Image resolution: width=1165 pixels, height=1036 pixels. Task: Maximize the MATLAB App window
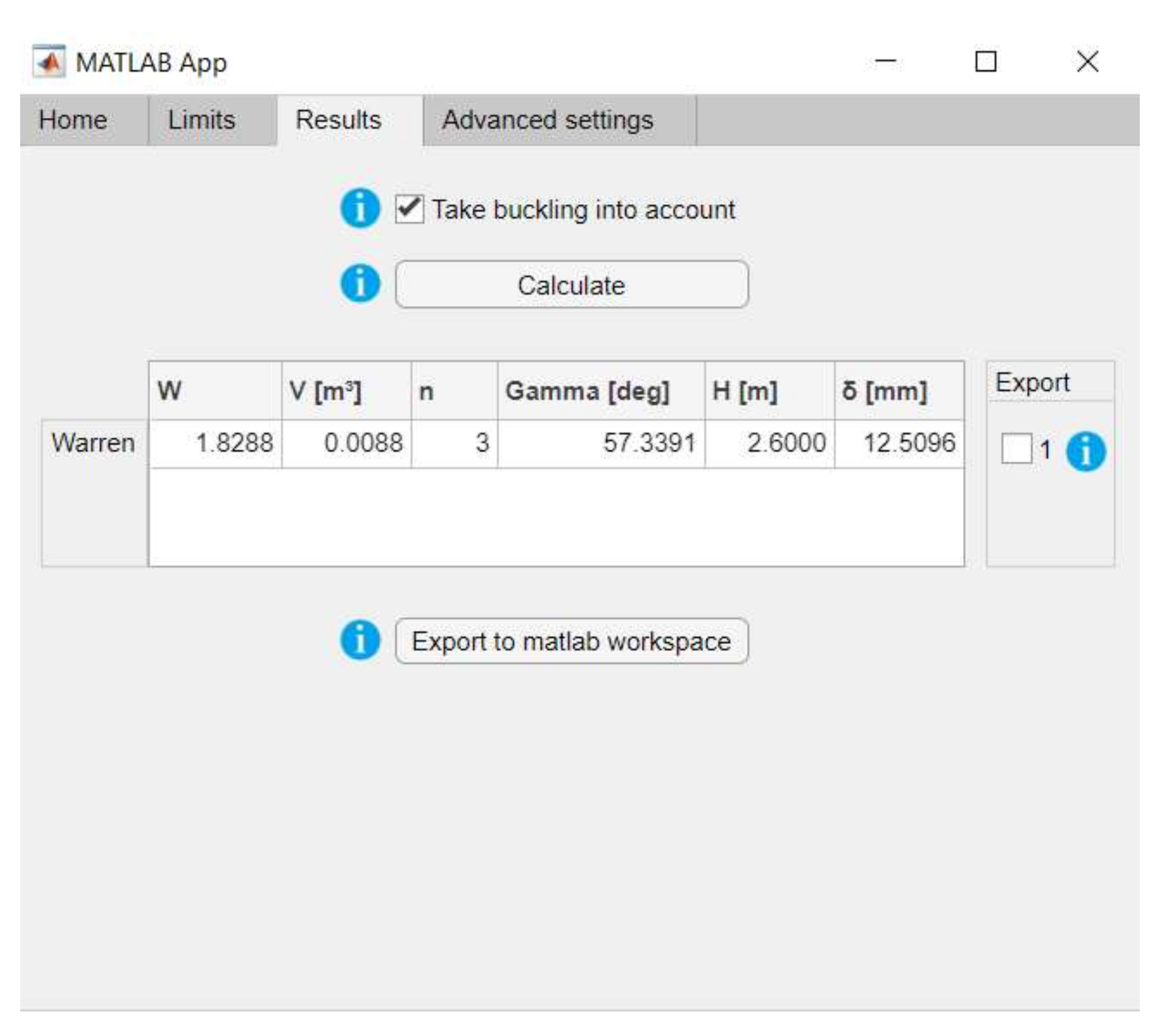(986, 61)
